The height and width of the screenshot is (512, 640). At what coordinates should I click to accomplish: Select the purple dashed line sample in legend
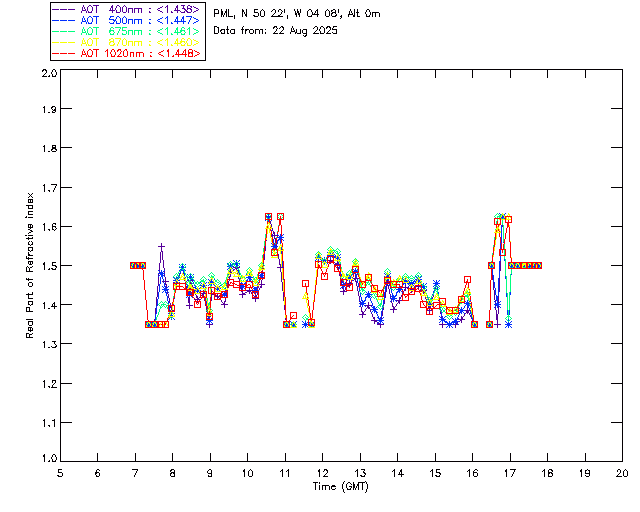64,9
